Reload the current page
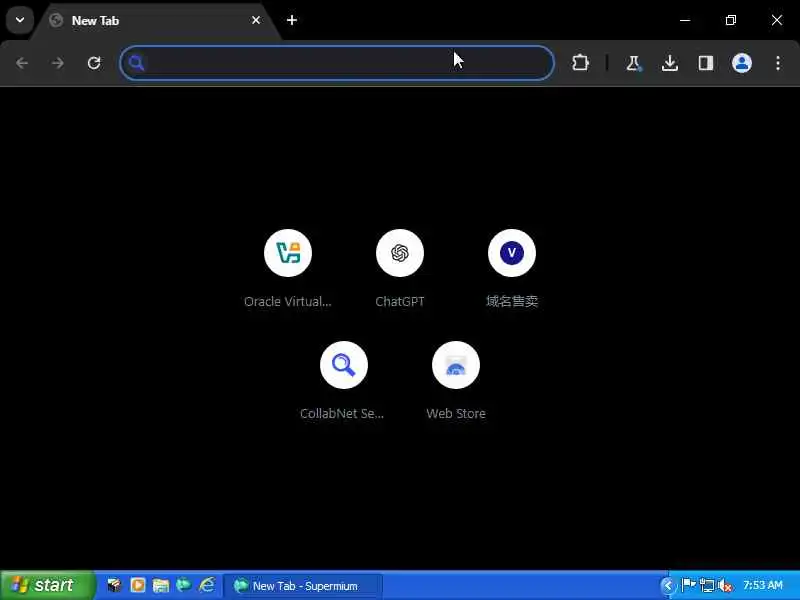The image size is (800, 600). (x=94, y=63)
